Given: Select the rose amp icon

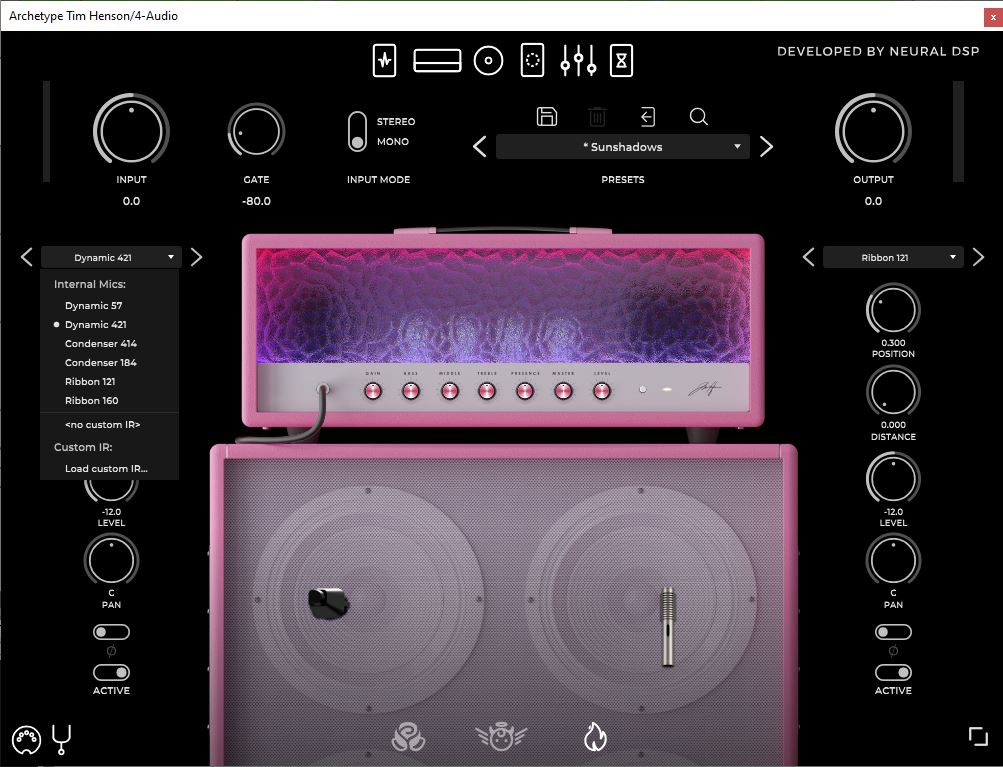Looking at the screenshot, I should [x=408, y=736].
